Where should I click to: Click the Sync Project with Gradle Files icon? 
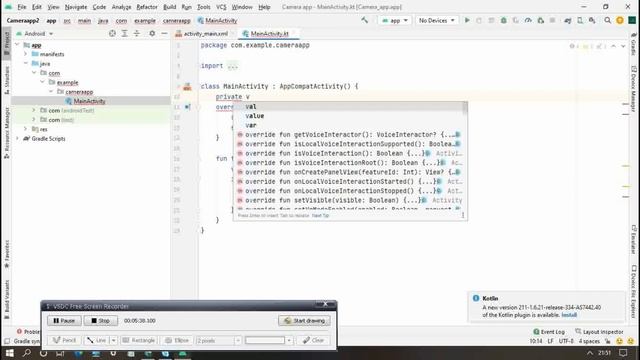567,20
